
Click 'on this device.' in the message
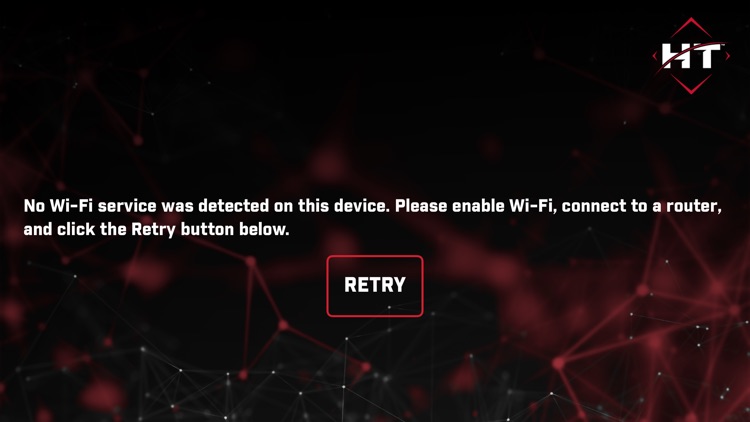[332, 206]
